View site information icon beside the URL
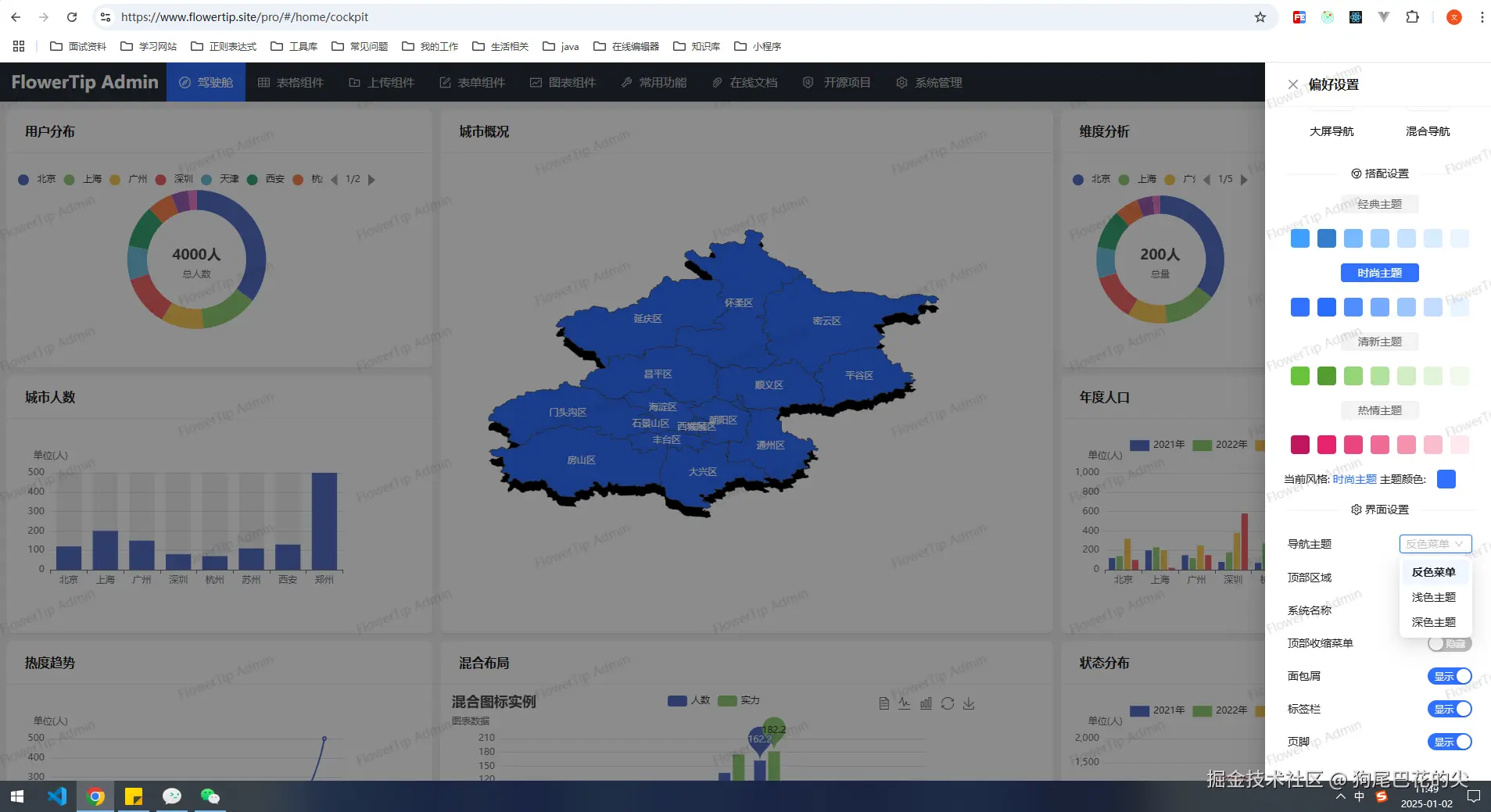 (106, 17)
